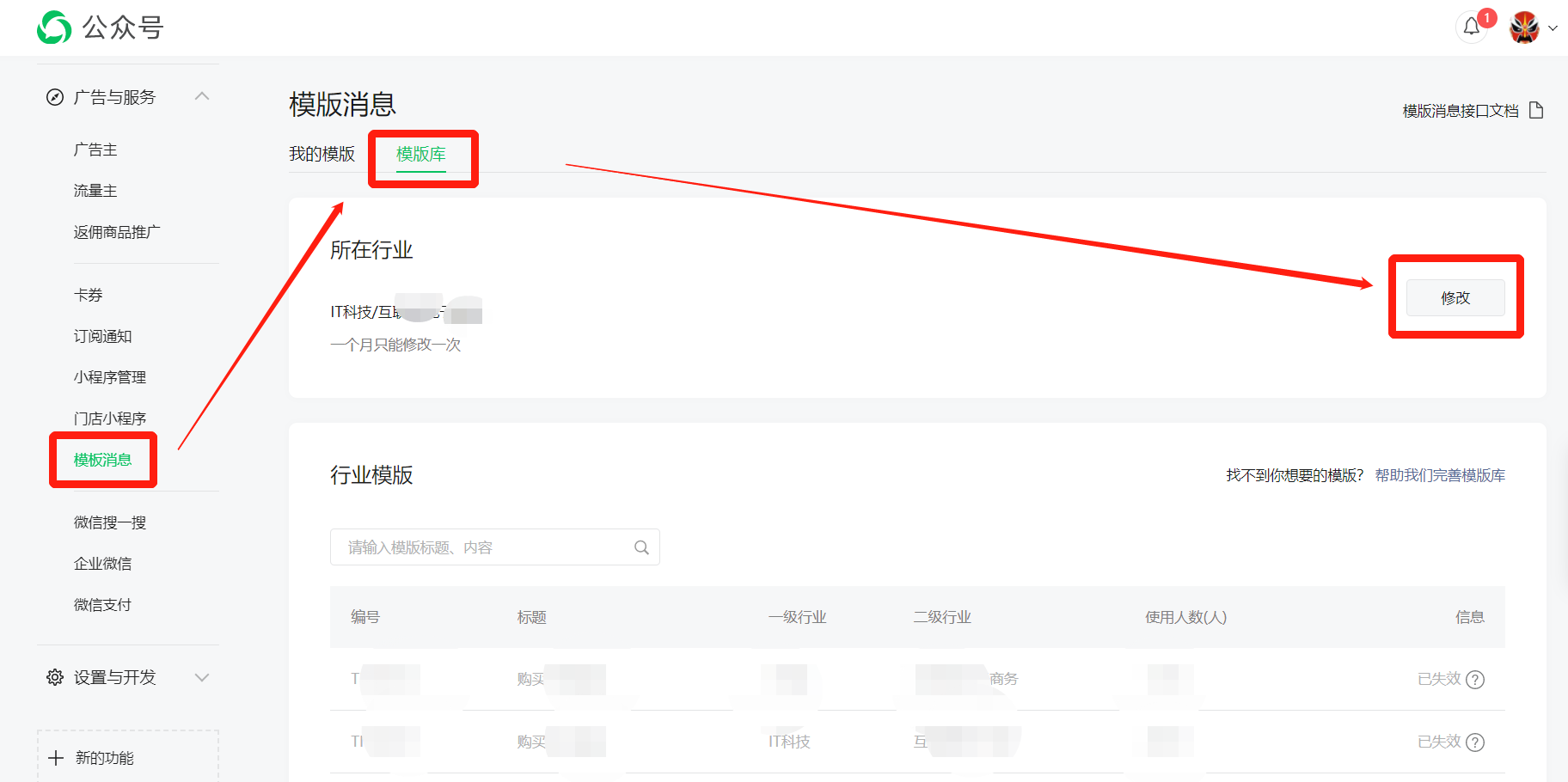
Task: Click help icon on second 已失效 row
Action: (x=1475, y=742)
